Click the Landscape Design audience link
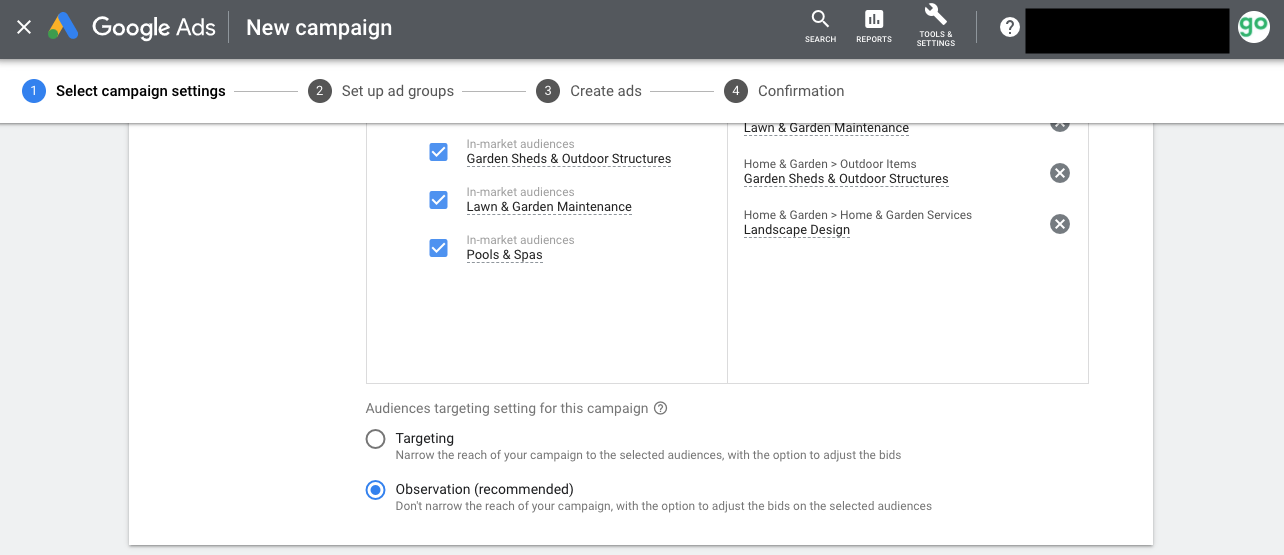This screenshot has height=555, width=1284. 797,230
